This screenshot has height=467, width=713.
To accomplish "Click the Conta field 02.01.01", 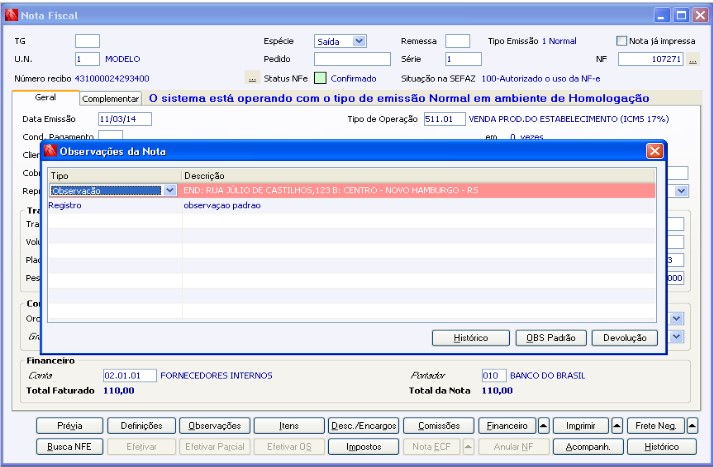I will [x=130, y=376].
